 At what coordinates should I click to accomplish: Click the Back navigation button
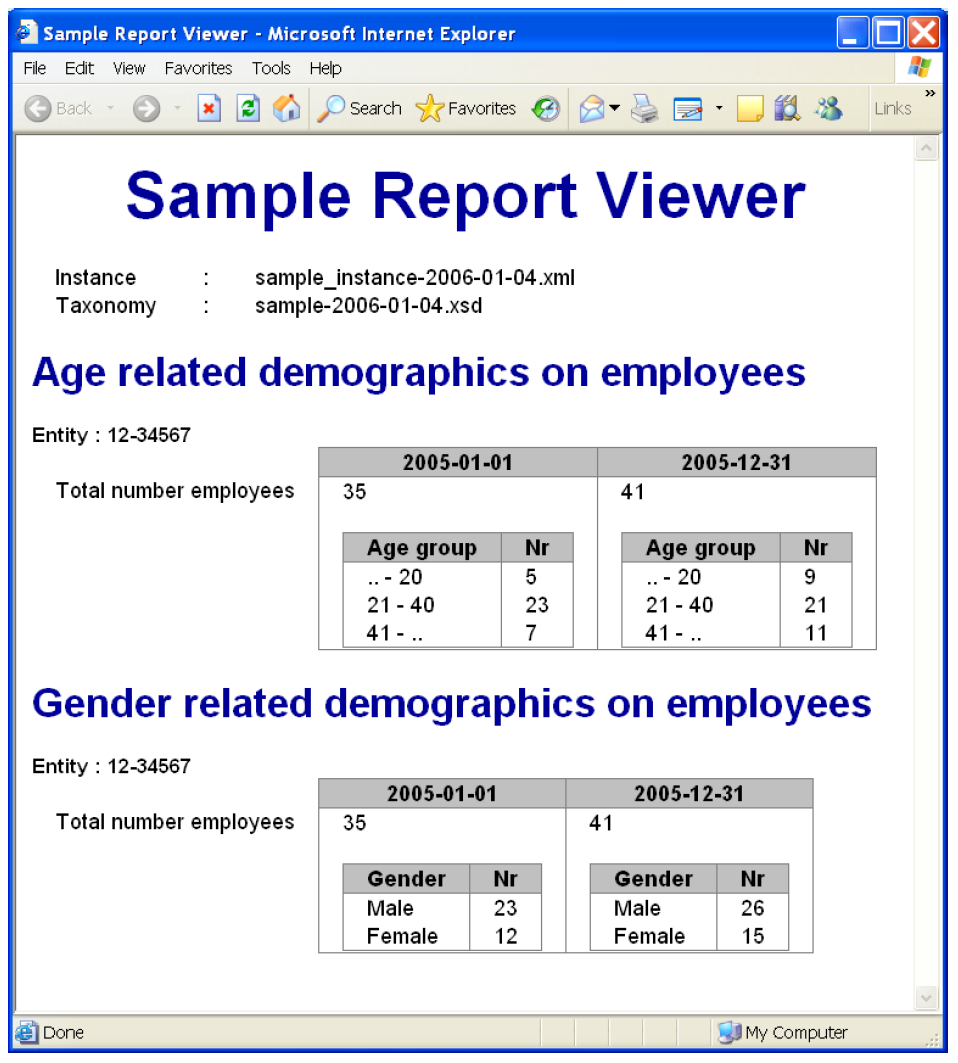coord(58,108)
